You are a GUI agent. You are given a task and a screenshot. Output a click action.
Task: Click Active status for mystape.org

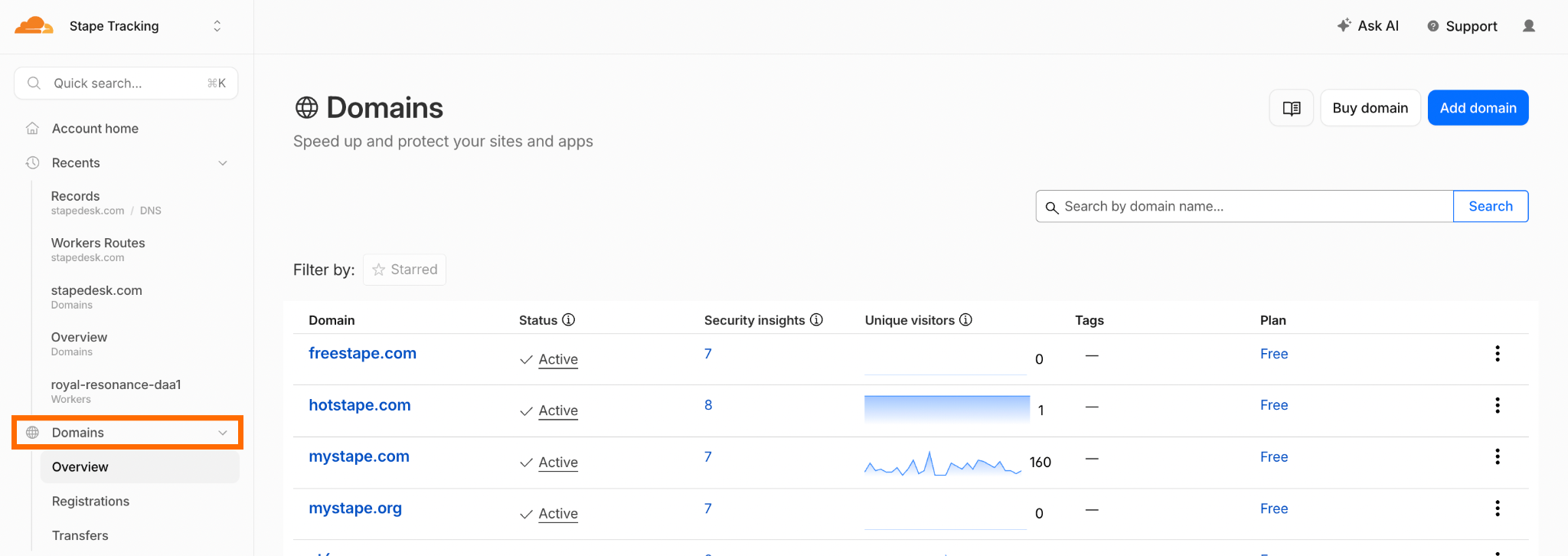point(558,514)
